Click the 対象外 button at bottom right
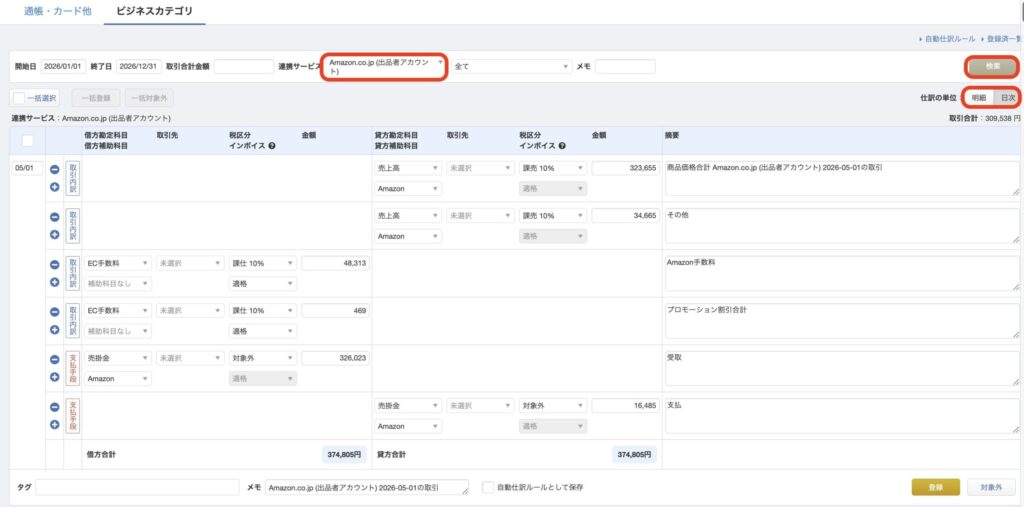Viewport: 1024px width, 507px height. (991, 487)
